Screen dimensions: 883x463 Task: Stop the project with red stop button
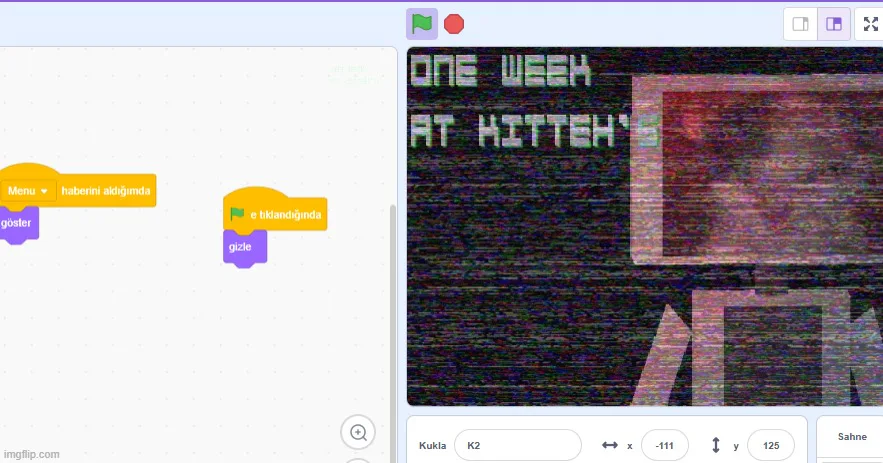click(x=454, y=24)
